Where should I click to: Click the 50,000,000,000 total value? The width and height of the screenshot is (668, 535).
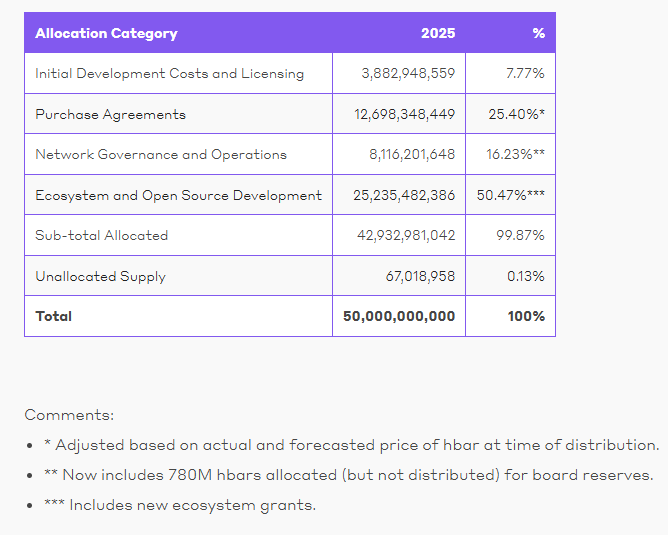tap(399, 316)
